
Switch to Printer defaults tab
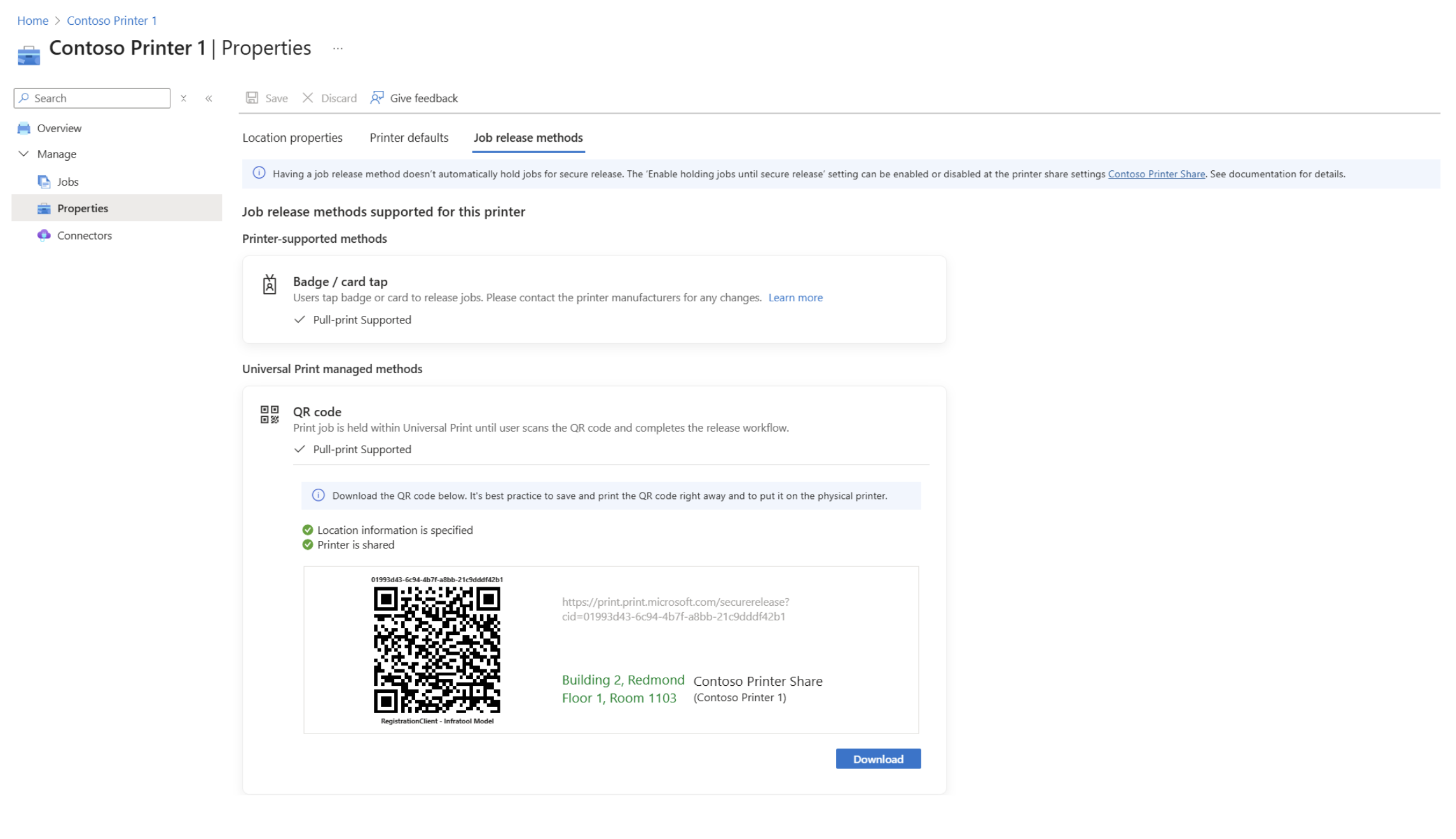(409, 138)
